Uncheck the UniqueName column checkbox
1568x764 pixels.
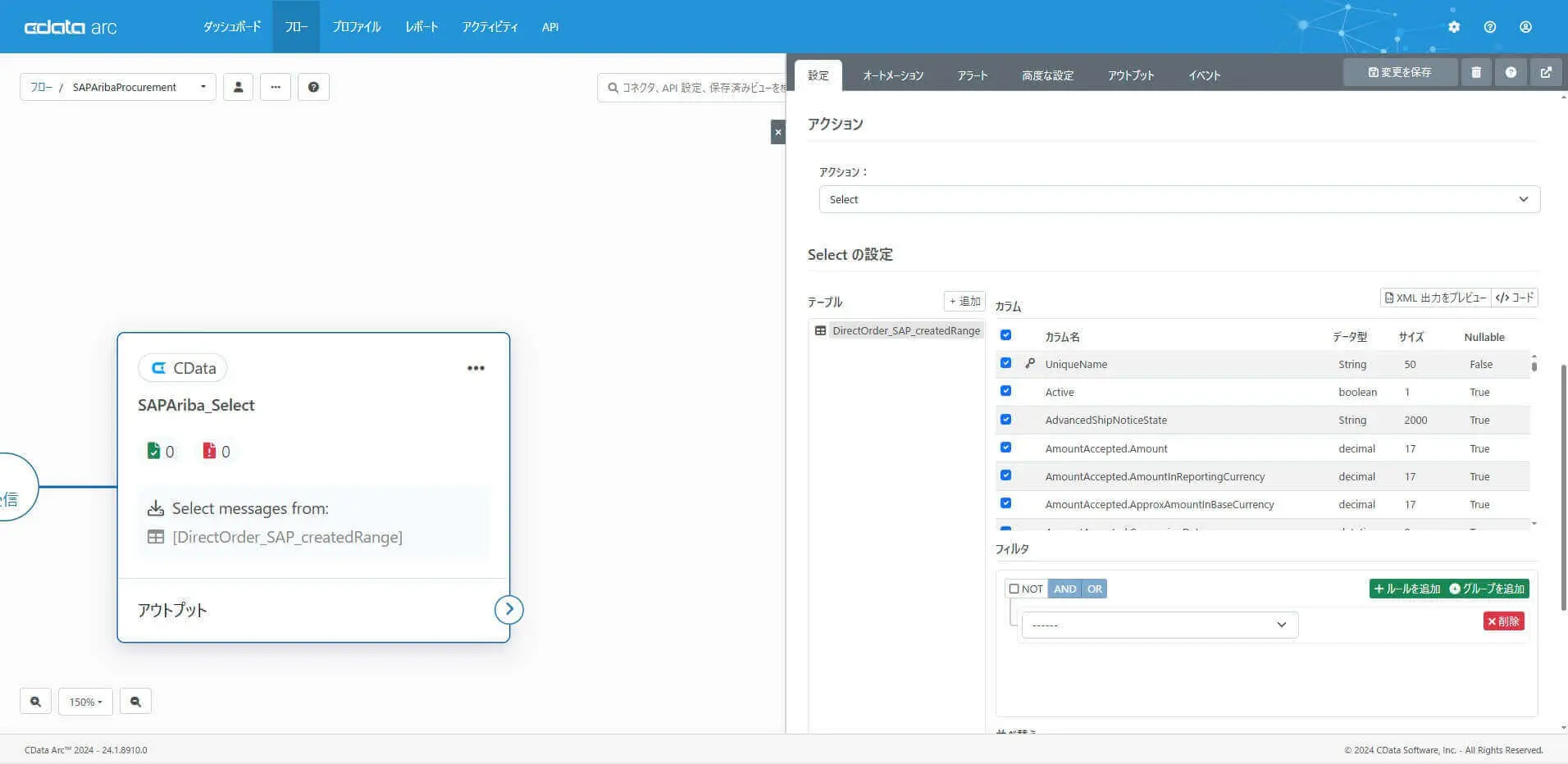point(1005,363)
